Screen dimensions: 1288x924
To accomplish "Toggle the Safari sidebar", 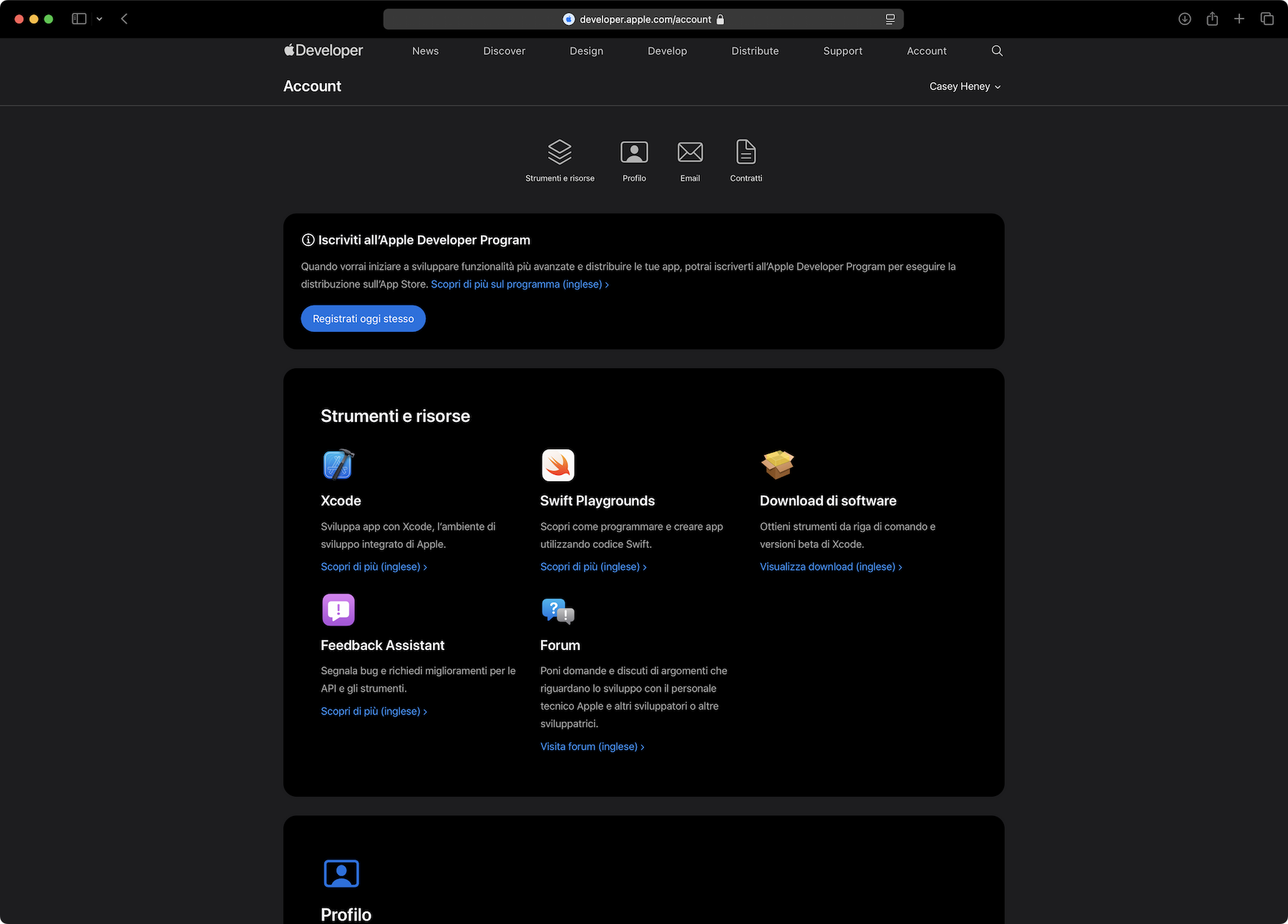I will point(79,19).
